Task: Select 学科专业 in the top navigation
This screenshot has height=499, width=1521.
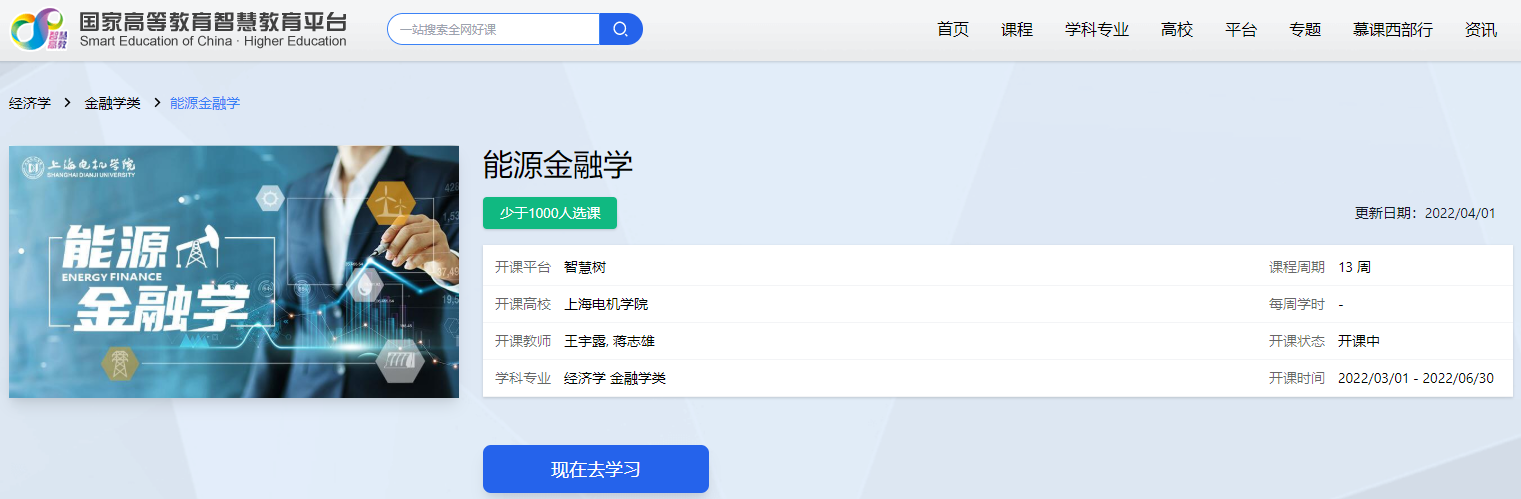Action: click(x=1096, y=30)
